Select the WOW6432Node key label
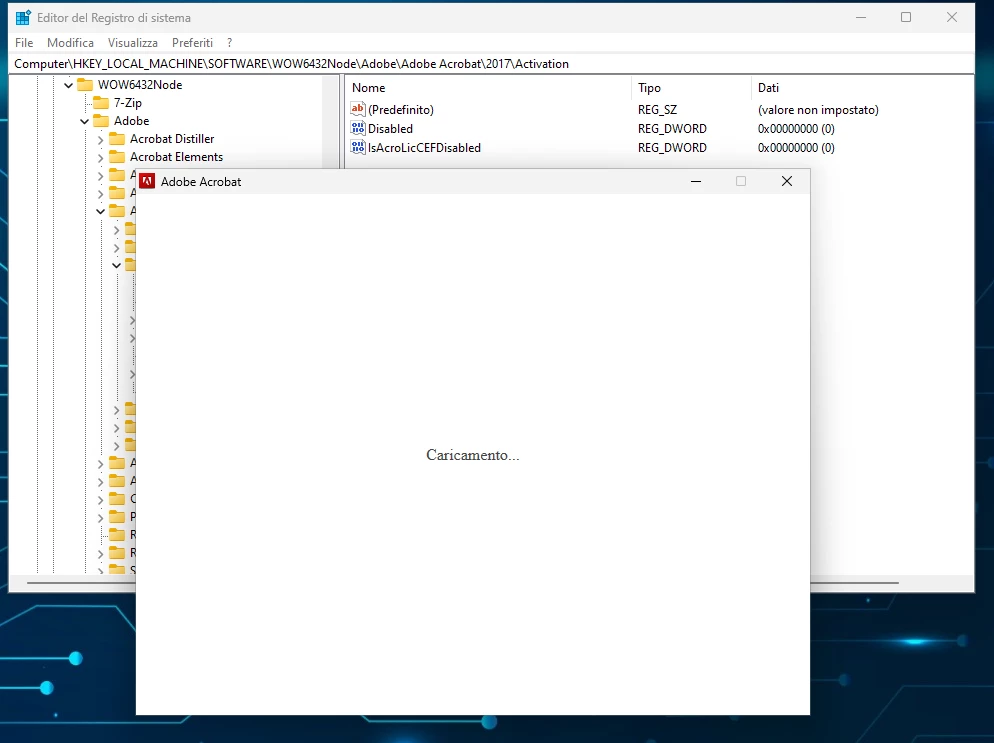Screen dimensions: 994x743 (x=140, y=84)
